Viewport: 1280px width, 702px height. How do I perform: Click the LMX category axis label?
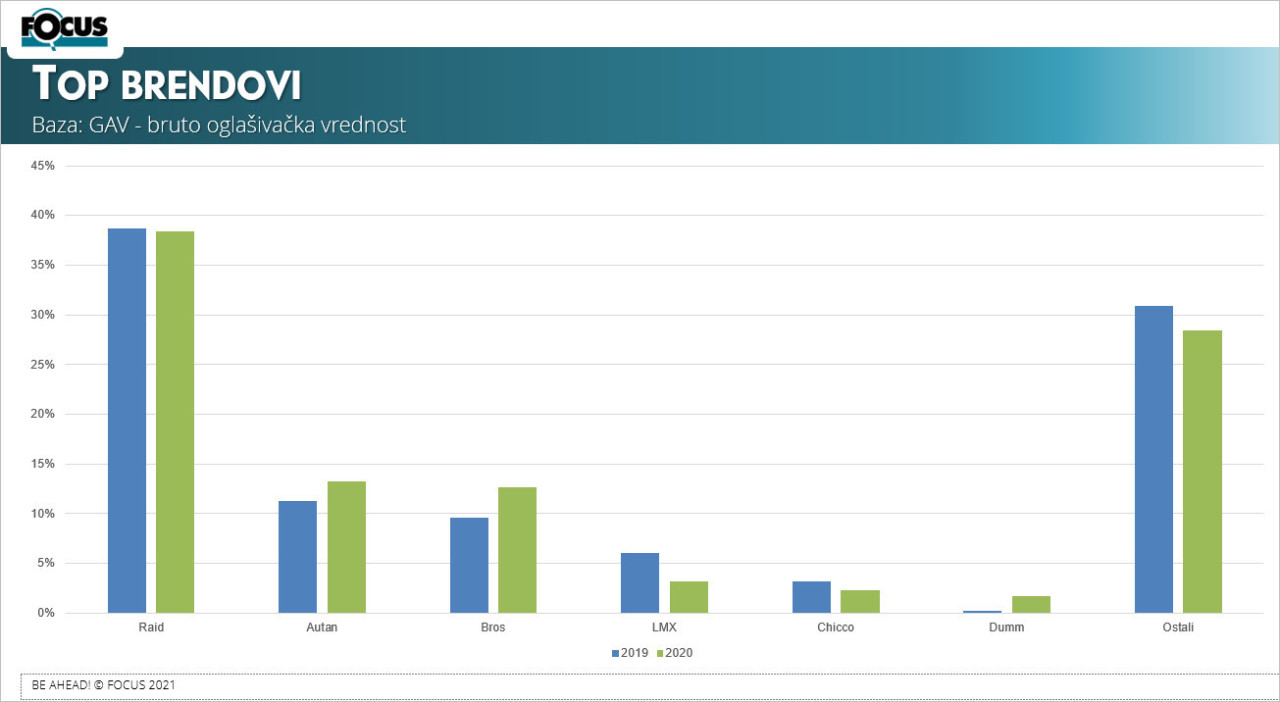click(x=664, y=628)
